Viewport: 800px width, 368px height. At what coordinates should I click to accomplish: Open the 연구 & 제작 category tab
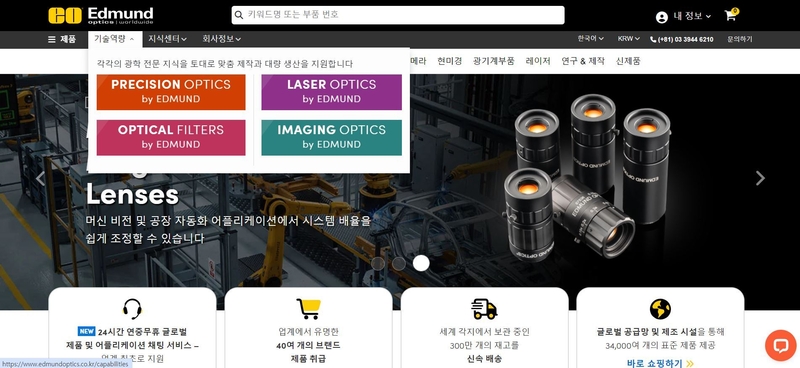(583, 61)
